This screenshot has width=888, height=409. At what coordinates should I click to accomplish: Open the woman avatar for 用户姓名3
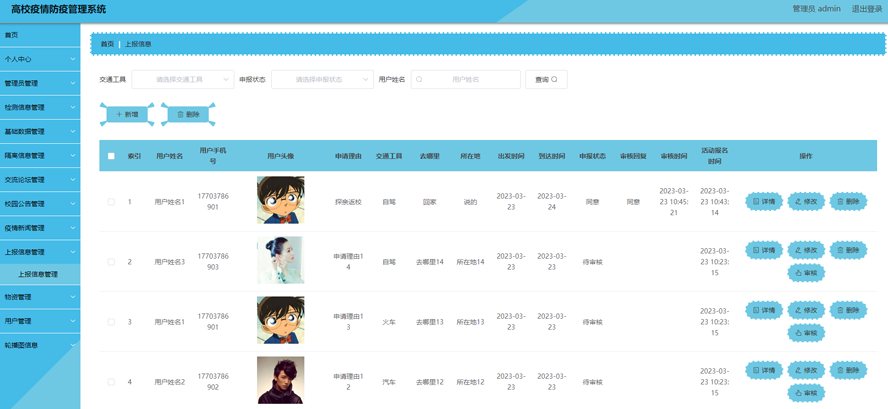click(280, 259)
